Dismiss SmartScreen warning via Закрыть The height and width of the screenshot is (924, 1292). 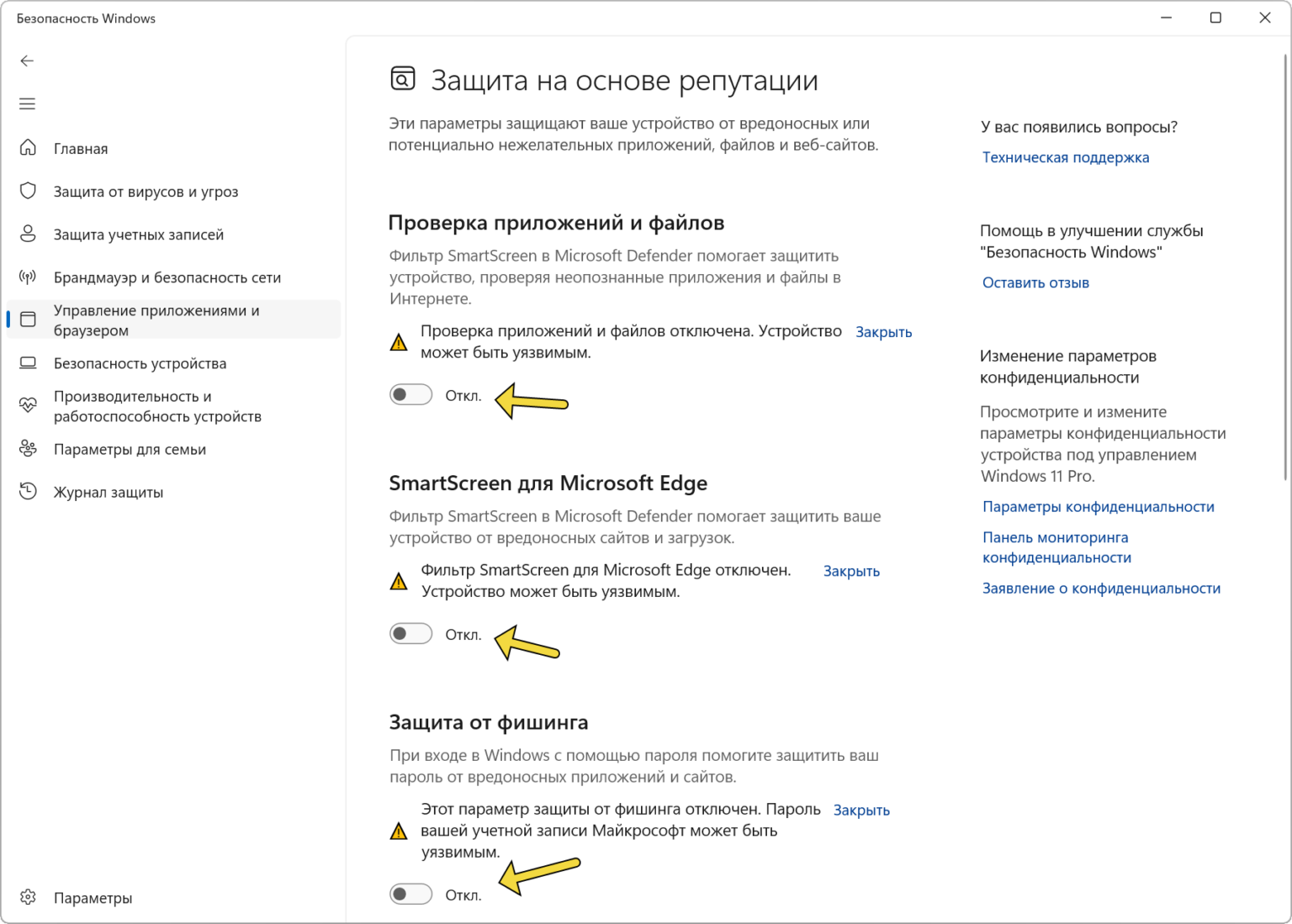click(850, 571)
